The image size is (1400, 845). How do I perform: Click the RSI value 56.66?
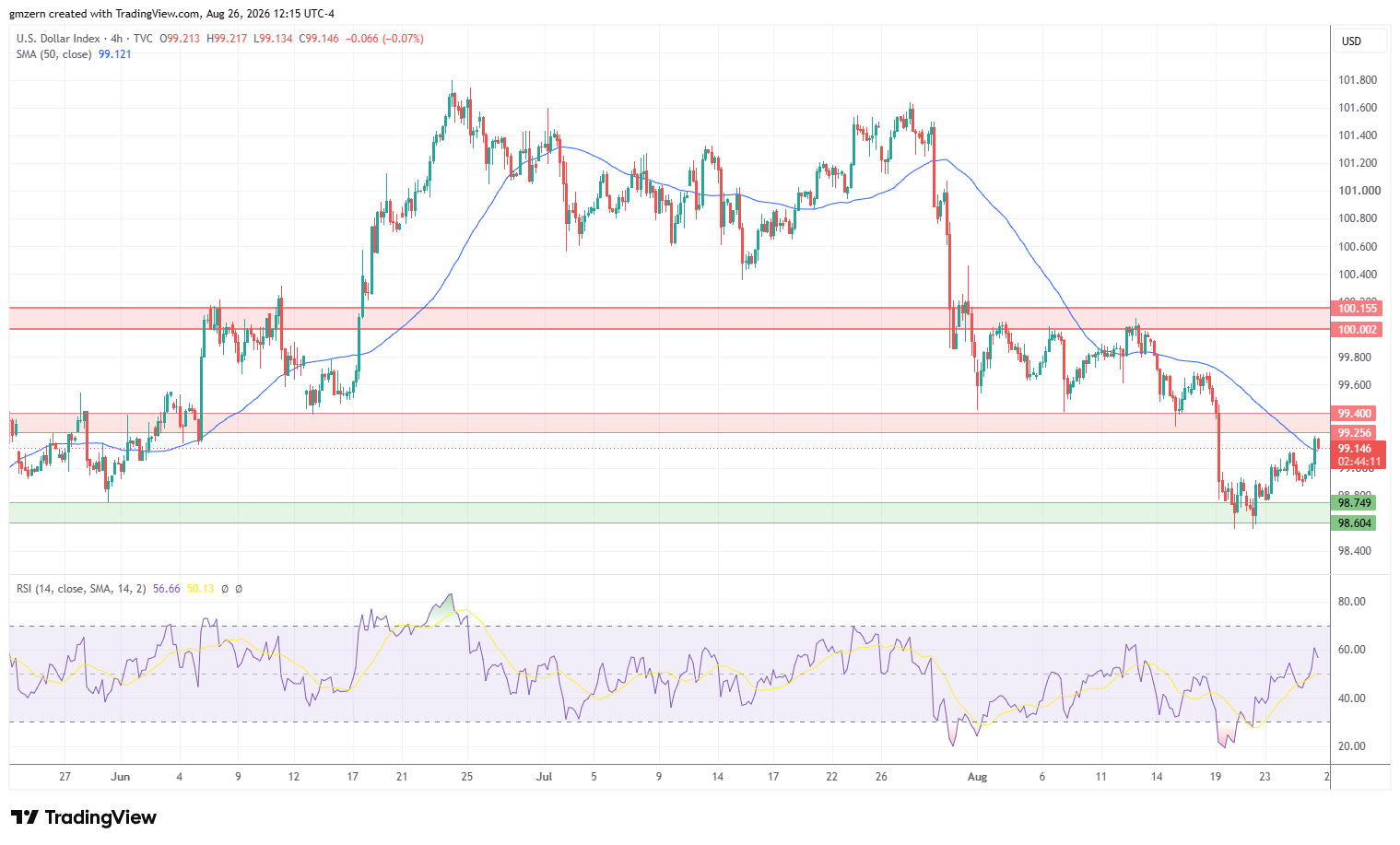(167, 588)
